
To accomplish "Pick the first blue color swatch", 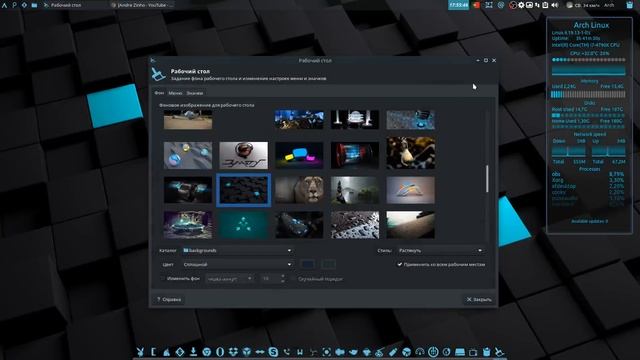I will point(307,264).
